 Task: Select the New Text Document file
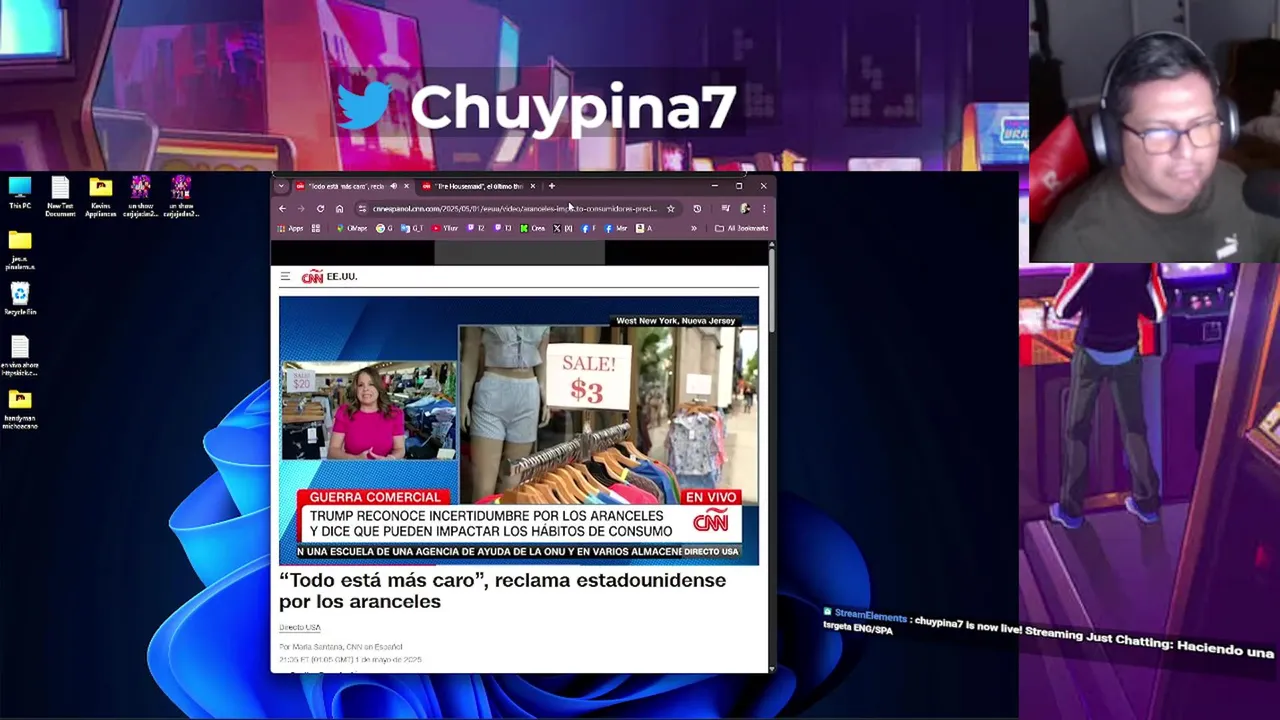click(60, 197)
